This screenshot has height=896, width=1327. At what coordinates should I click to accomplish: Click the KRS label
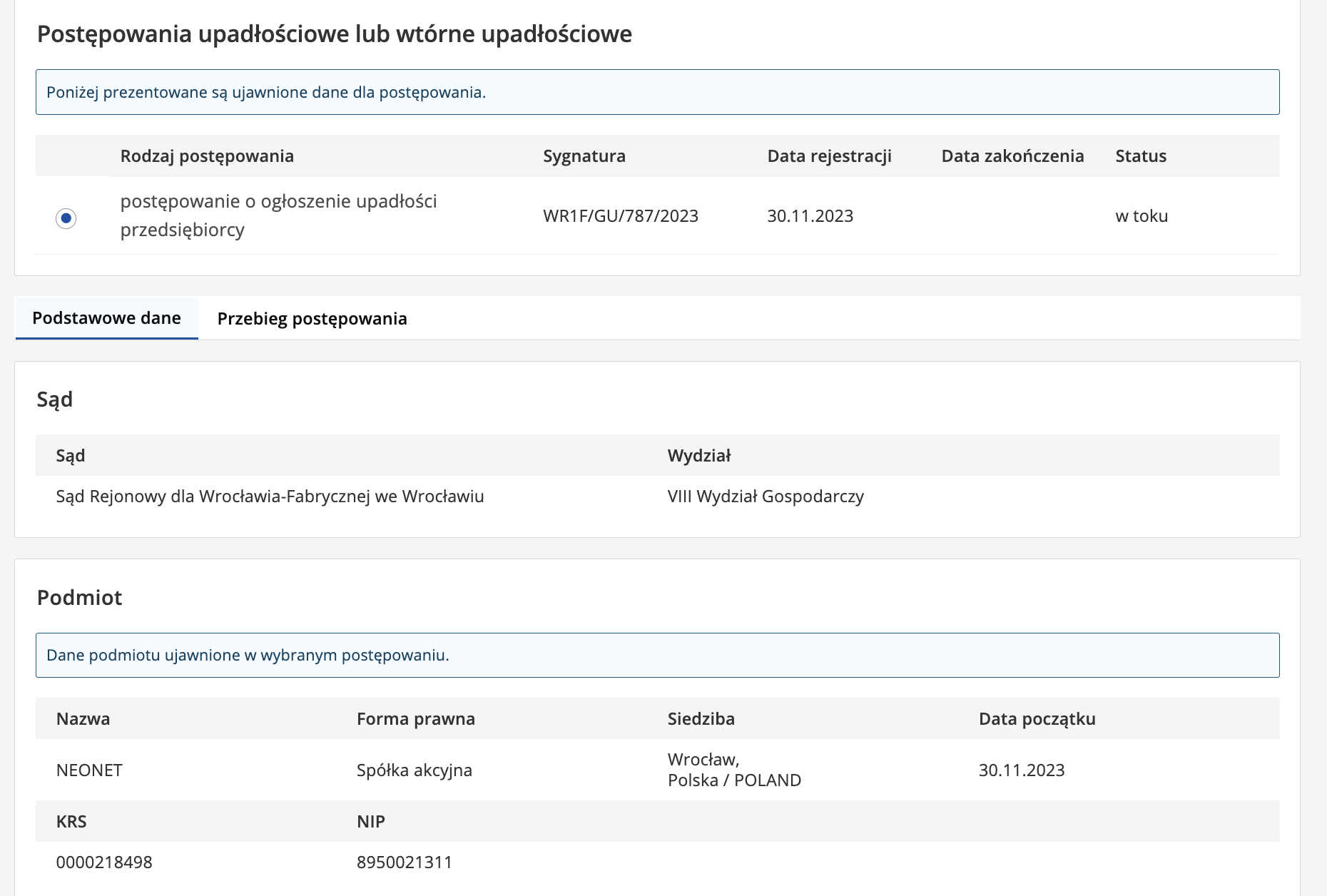point(71,822)
